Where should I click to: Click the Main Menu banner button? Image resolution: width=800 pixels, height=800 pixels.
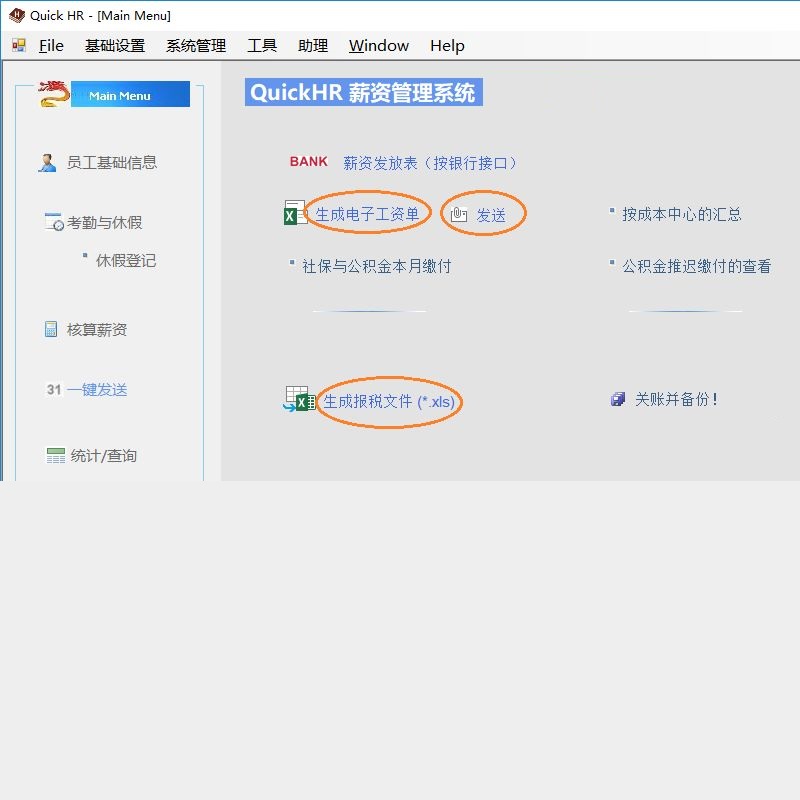pos(130,94)
